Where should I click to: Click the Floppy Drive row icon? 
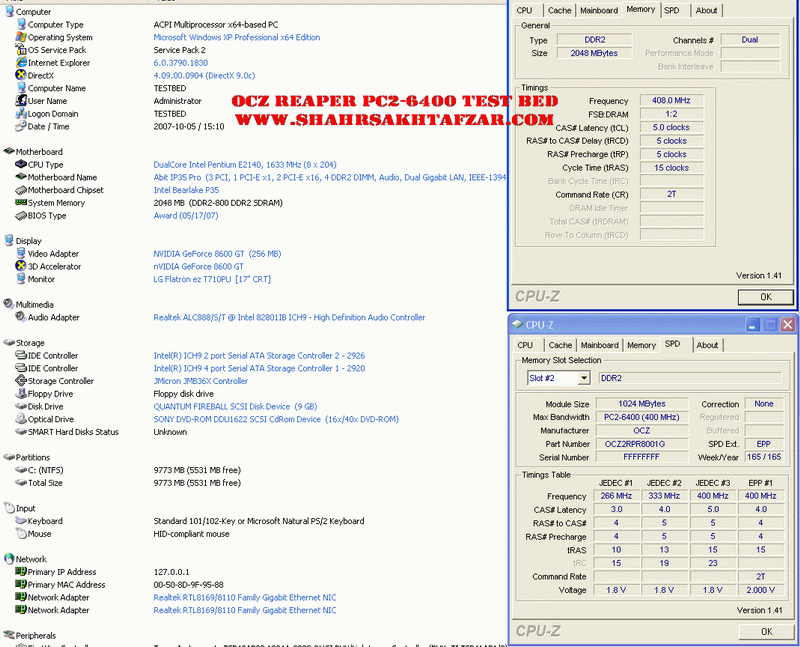tap(21, 393)
